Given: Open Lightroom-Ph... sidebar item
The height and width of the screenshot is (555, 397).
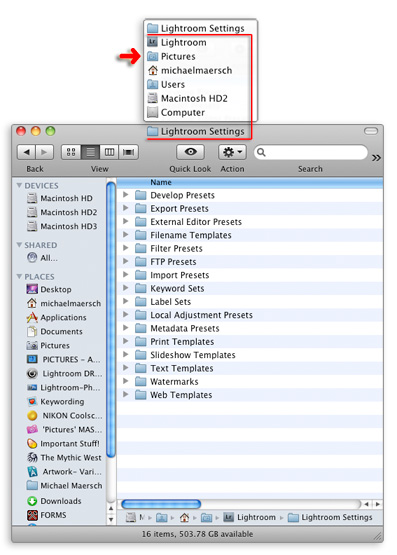Looking at the screenshot, I should tap(64, 388).
